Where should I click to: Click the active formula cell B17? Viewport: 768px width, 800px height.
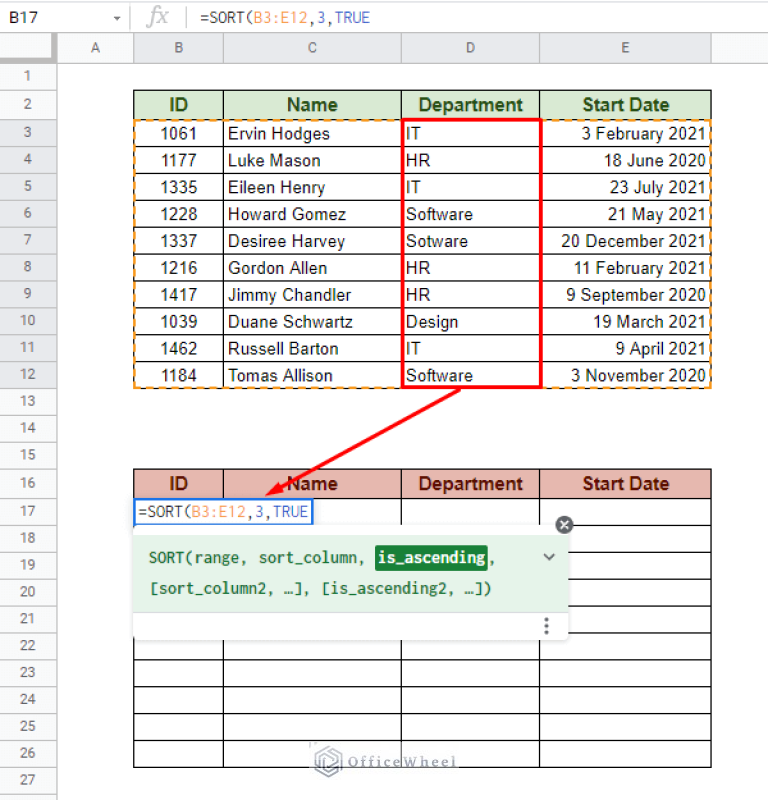[223, 512]
